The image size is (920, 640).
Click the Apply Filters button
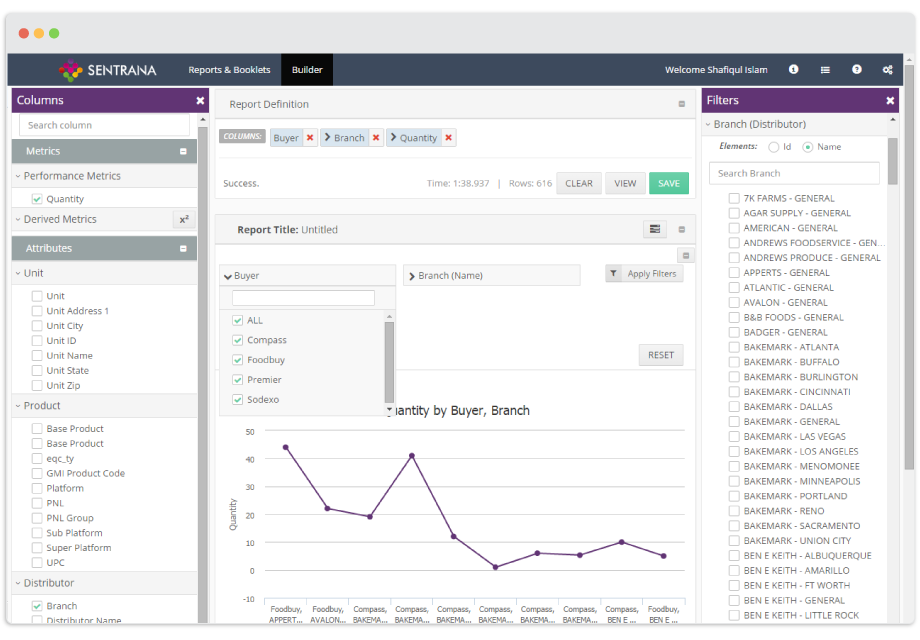tap(644, 273)
